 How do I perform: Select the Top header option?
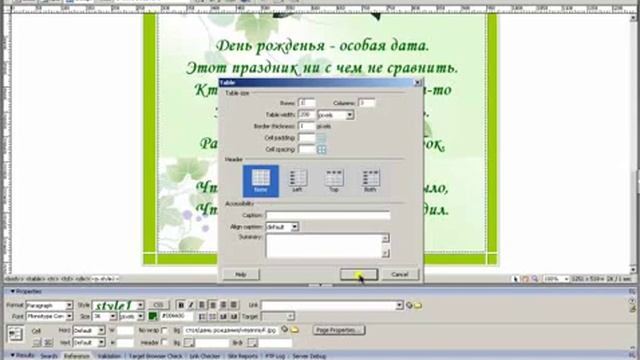(x=334, y=181)
